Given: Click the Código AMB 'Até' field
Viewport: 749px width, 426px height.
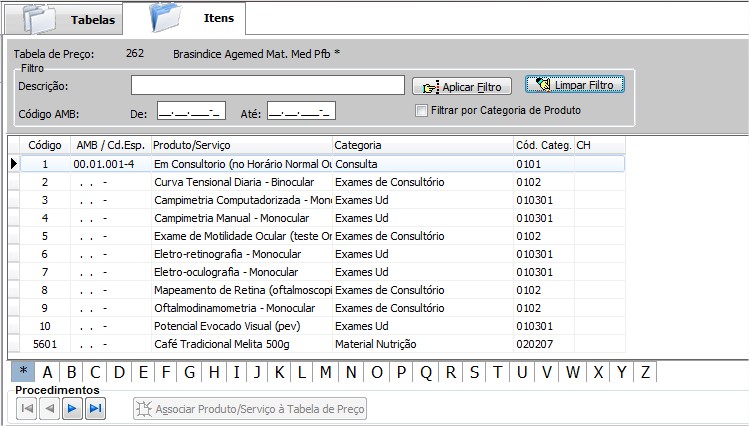Looking at the screenshot, I should [x=301, y=111].
